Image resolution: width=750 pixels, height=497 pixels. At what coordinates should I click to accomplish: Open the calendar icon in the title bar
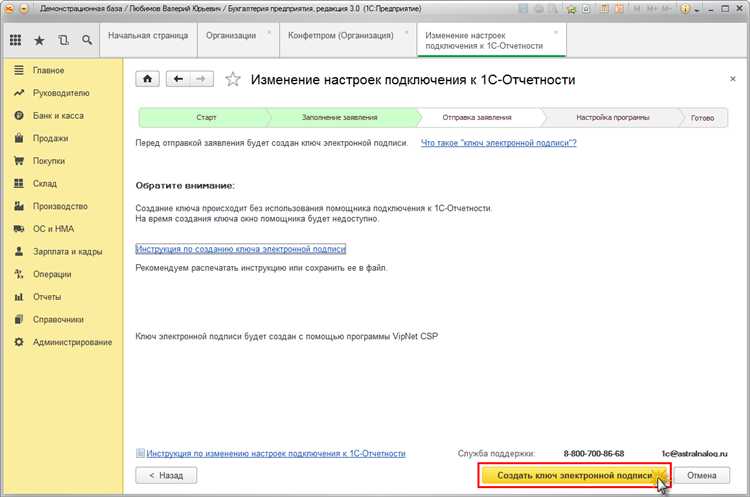619,9
